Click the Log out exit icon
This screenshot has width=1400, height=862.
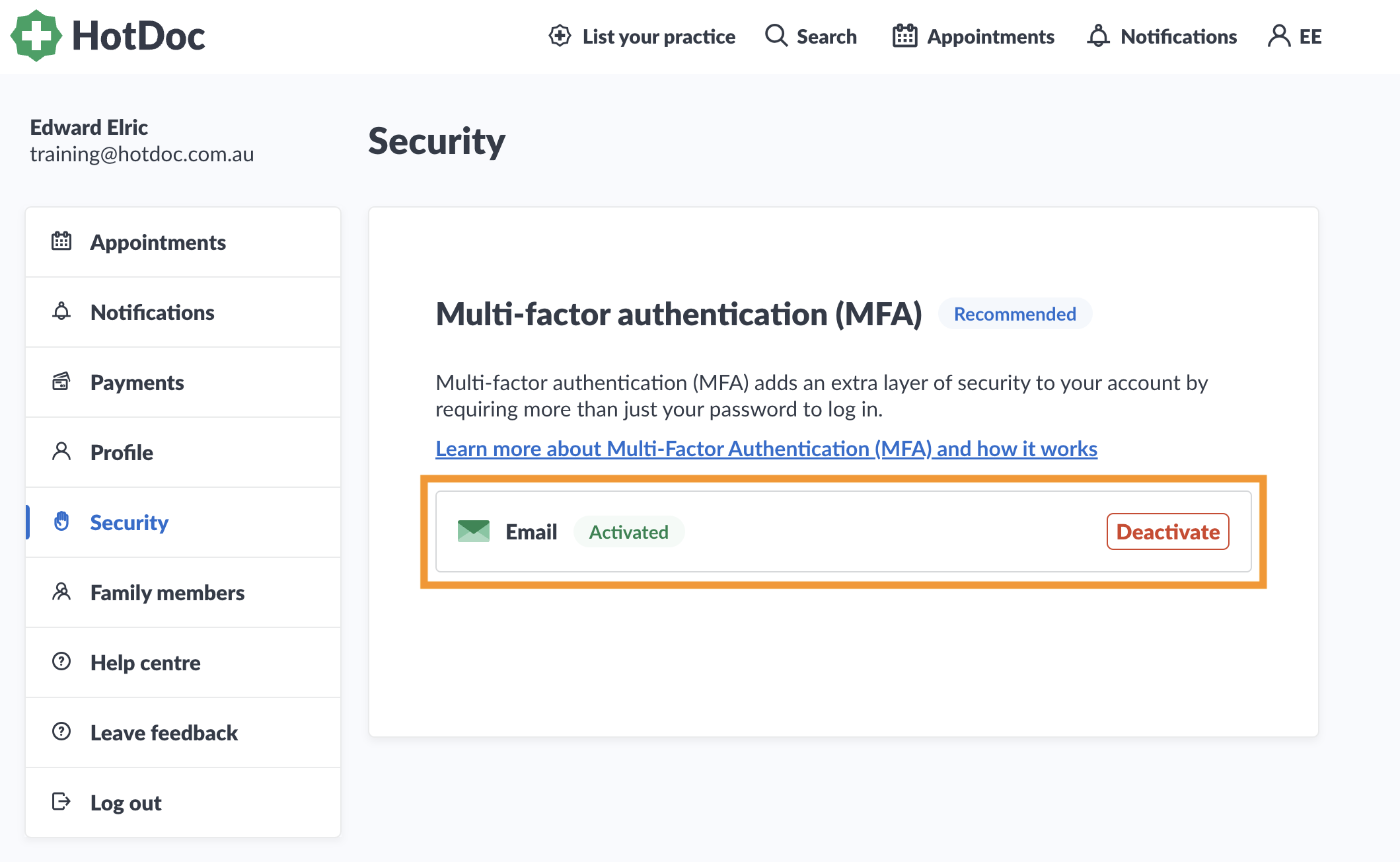coord(61,802)
